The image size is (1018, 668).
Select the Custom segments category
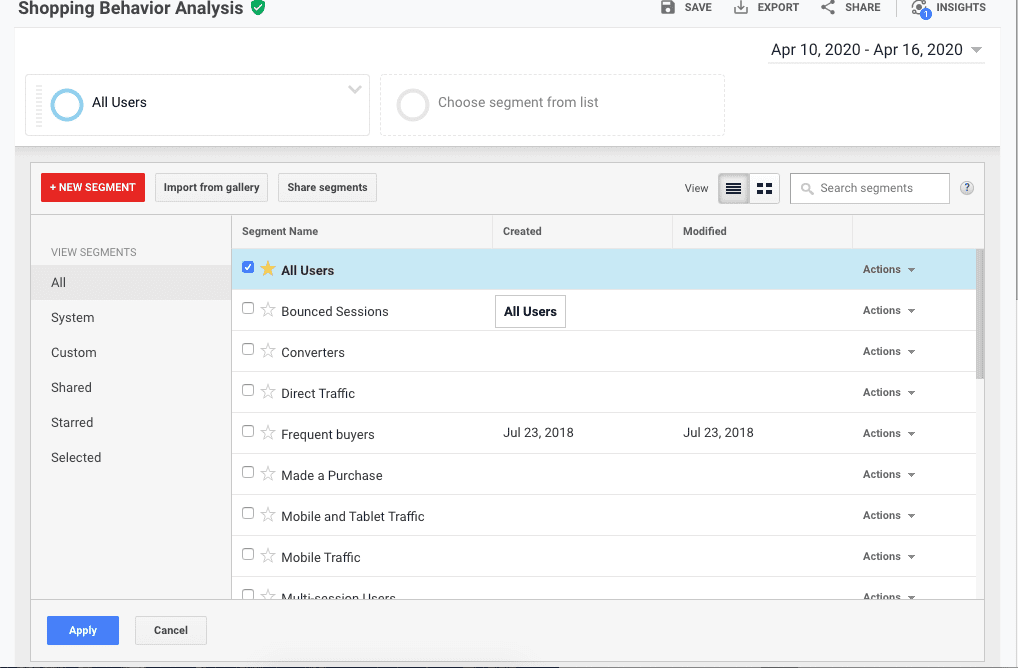74,353
